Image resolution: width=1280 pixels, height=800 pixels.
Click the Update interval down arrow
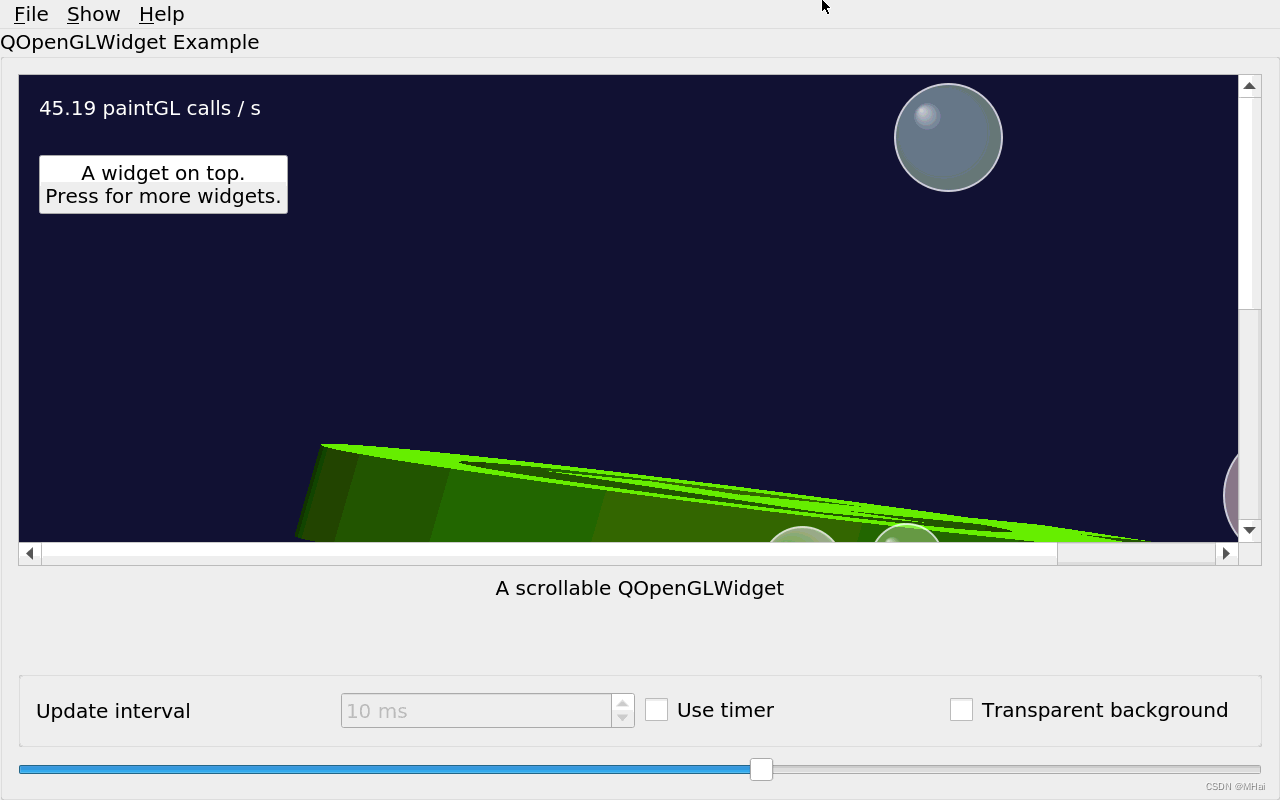(x=622, y=717)
